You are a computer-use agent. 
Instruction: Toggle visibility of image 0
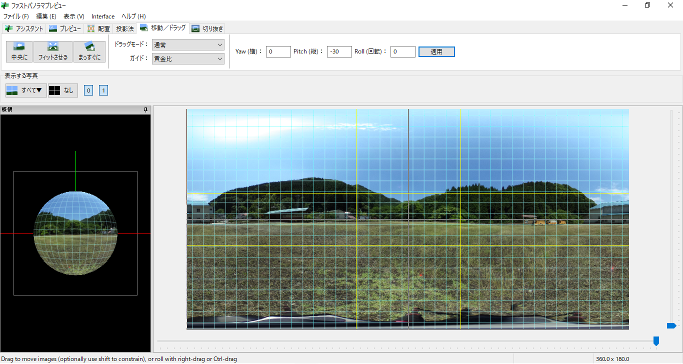(x=88, y=91)
